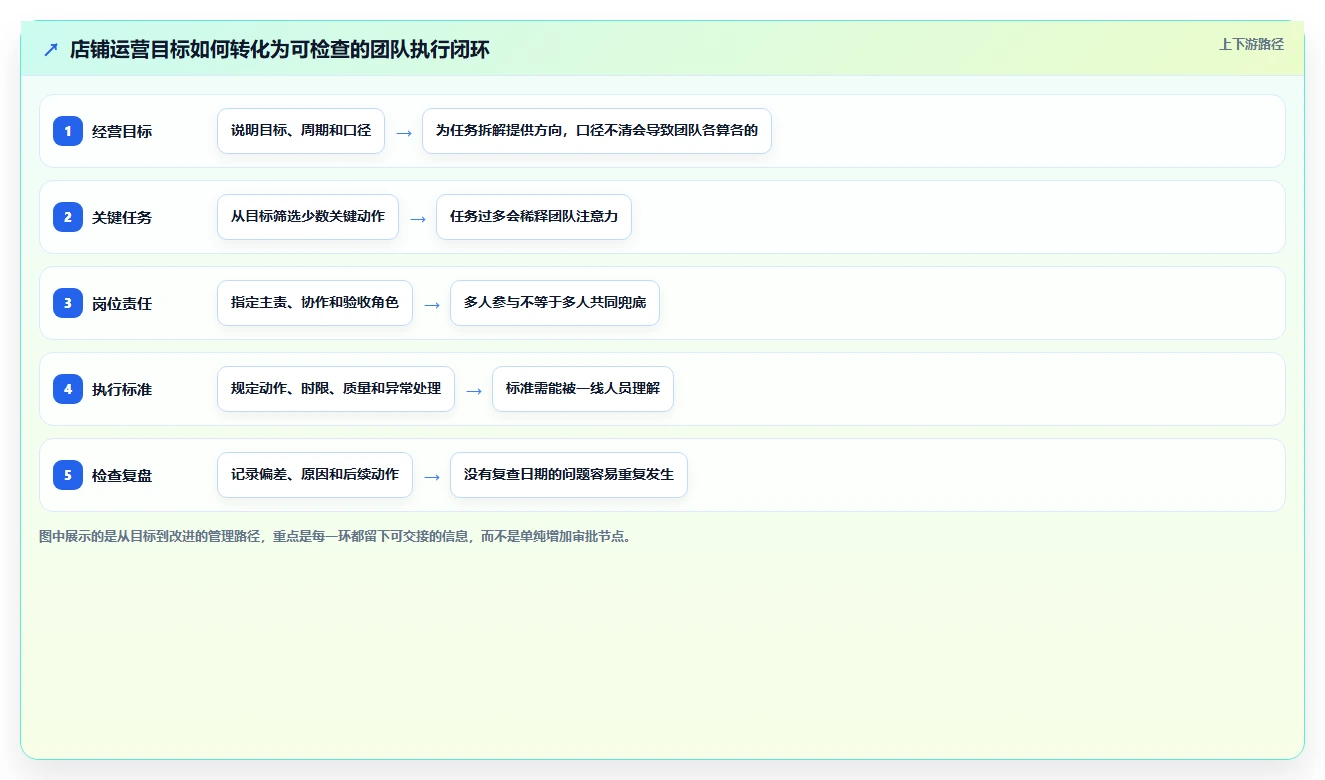The height and width of the screenshot is (780, 1325).
Task: Click the 为任务拆解提供方向 note box
Action: click(597, 131)
